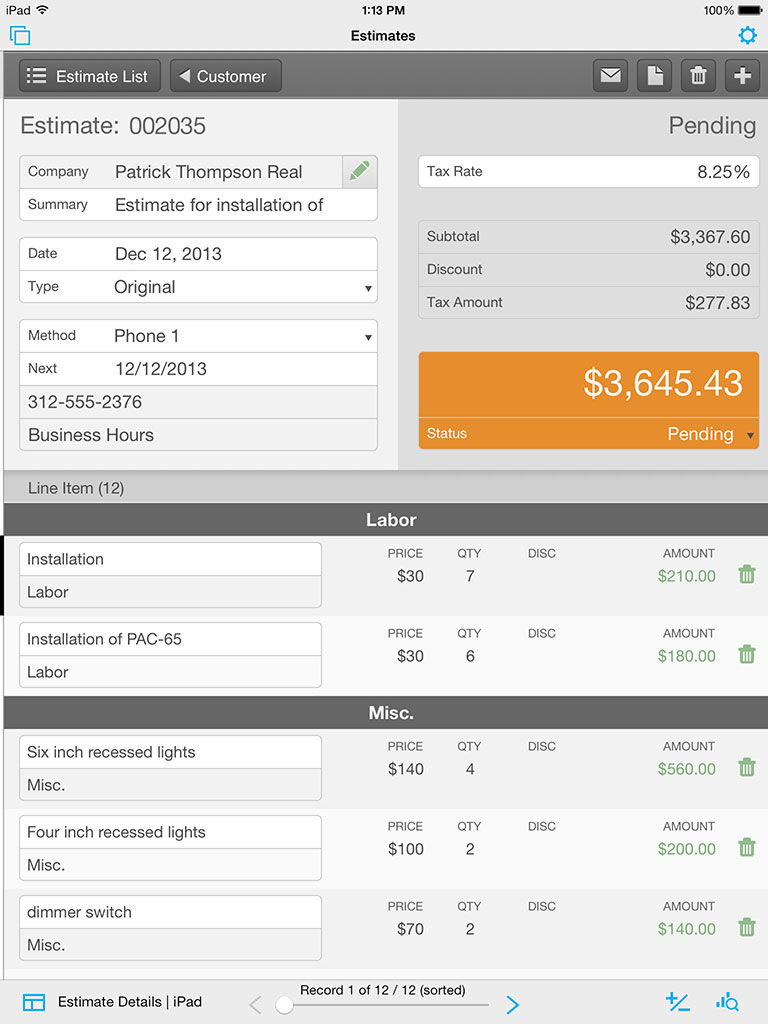Tap the envelope email icon
Screen dimensions: 768x1024
pyautogui.click(x=610, y=76)
